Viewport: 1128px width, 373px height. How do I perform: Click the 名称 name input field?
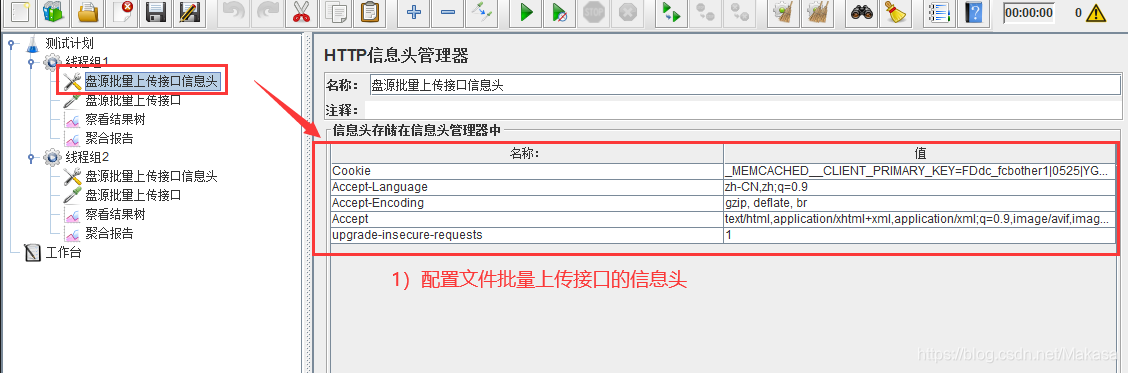coord(744,85)
